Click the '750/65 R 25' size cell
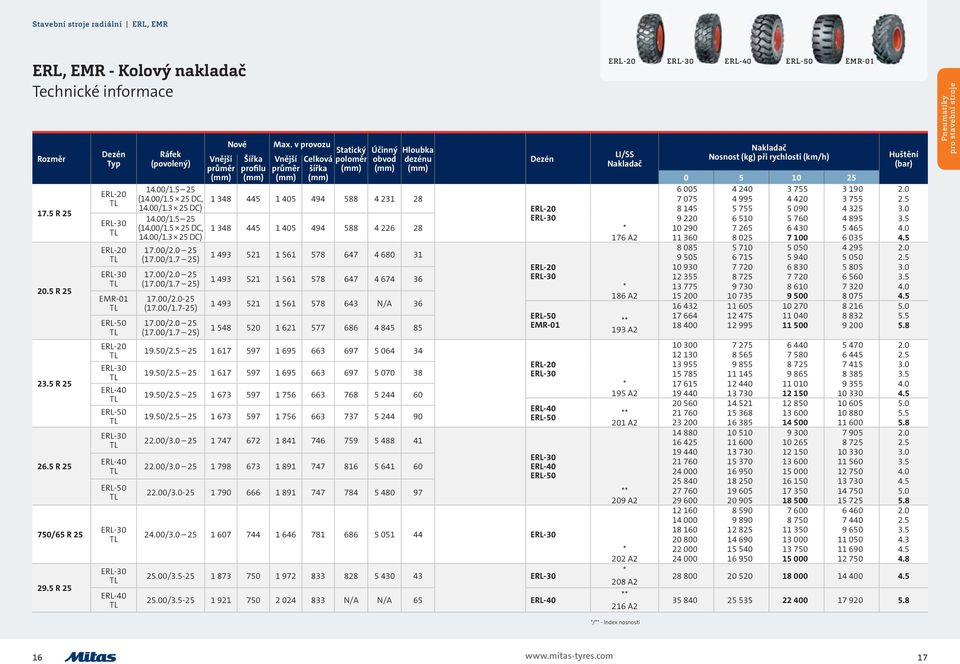 (60, 534)
